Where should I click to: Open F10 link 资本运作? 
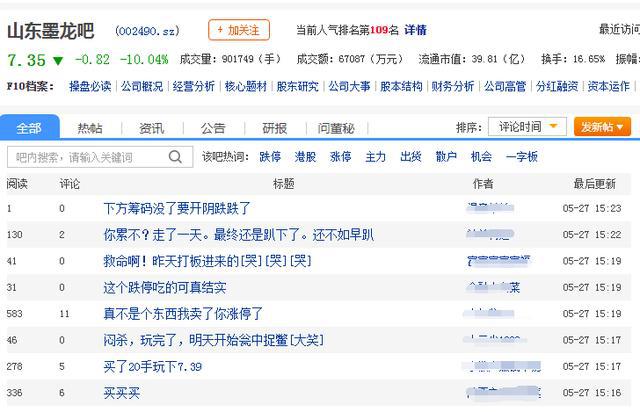(x=609, y=86)
